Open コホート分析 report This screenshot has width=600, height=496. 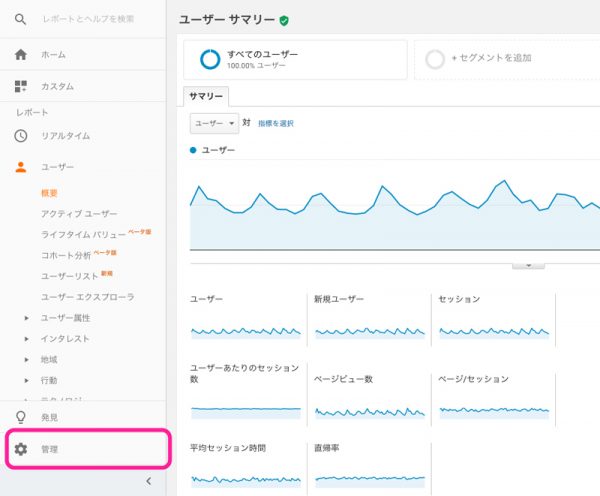(x=66, y=255)
